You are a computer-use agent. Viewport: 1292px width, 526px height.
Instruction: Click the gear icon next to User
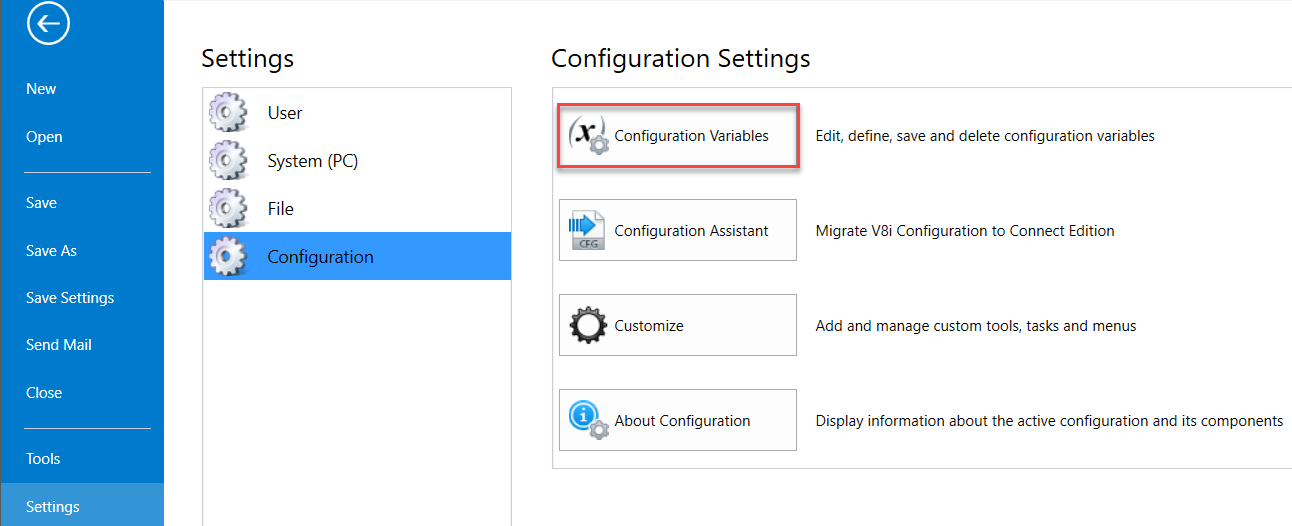pyautogui.click(x=227, y=113)
